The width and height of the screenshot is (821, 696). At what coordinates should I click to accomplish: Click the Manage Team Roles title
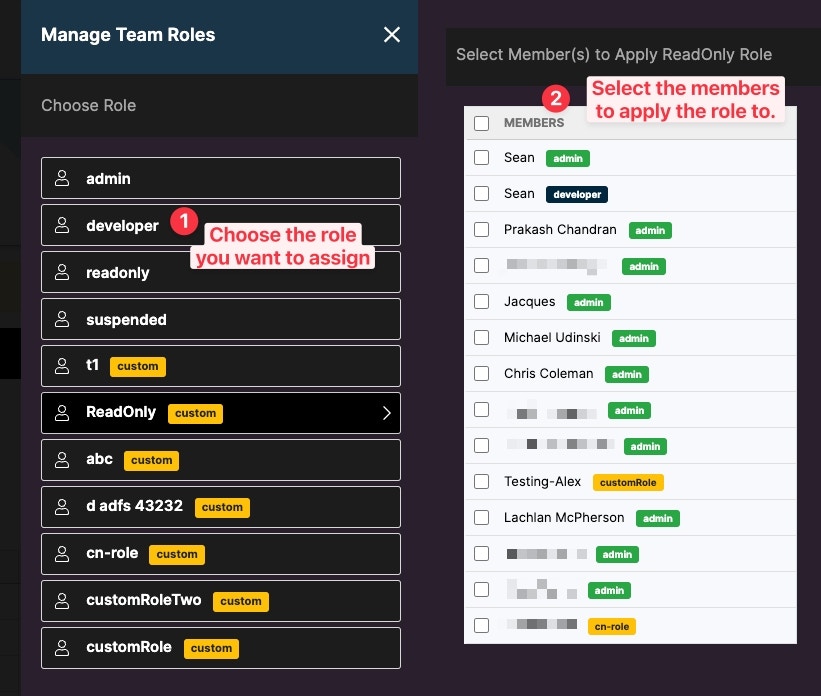click(128, 35)
